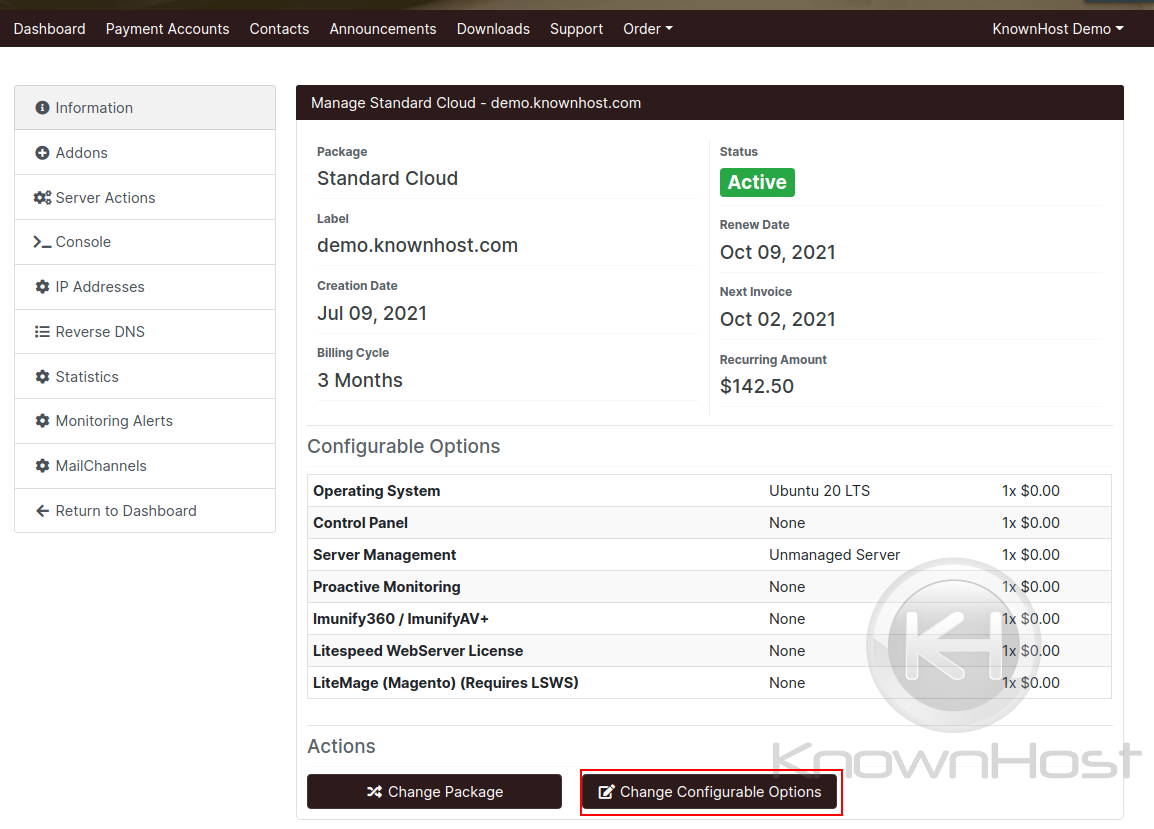Click the Change Configurable Options button
This screenshot has width=1154, height=829.
[x=709, y=791]
